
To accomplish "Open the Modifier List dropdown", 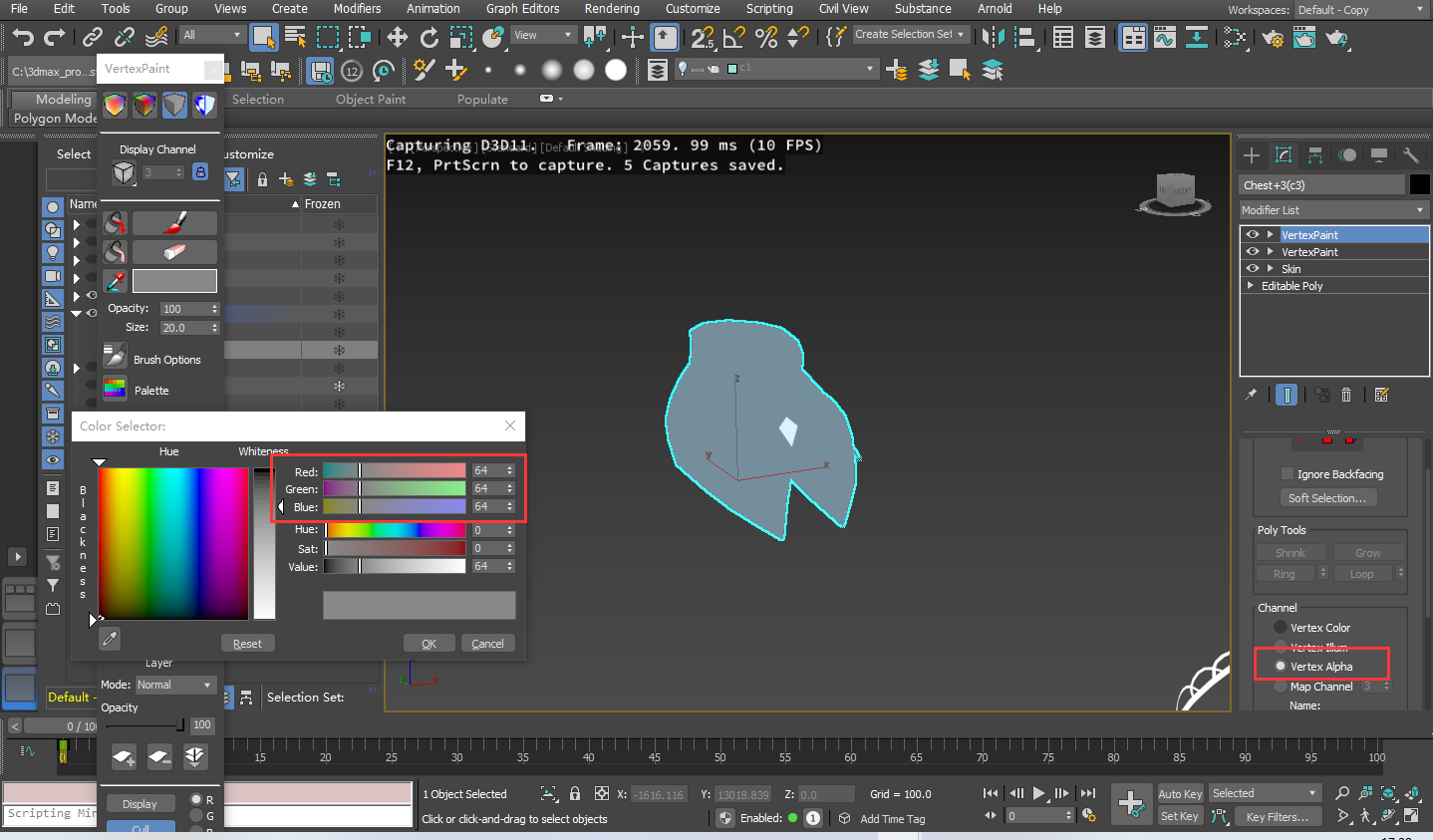I will pyautogui.click(x=1332, y=209).
